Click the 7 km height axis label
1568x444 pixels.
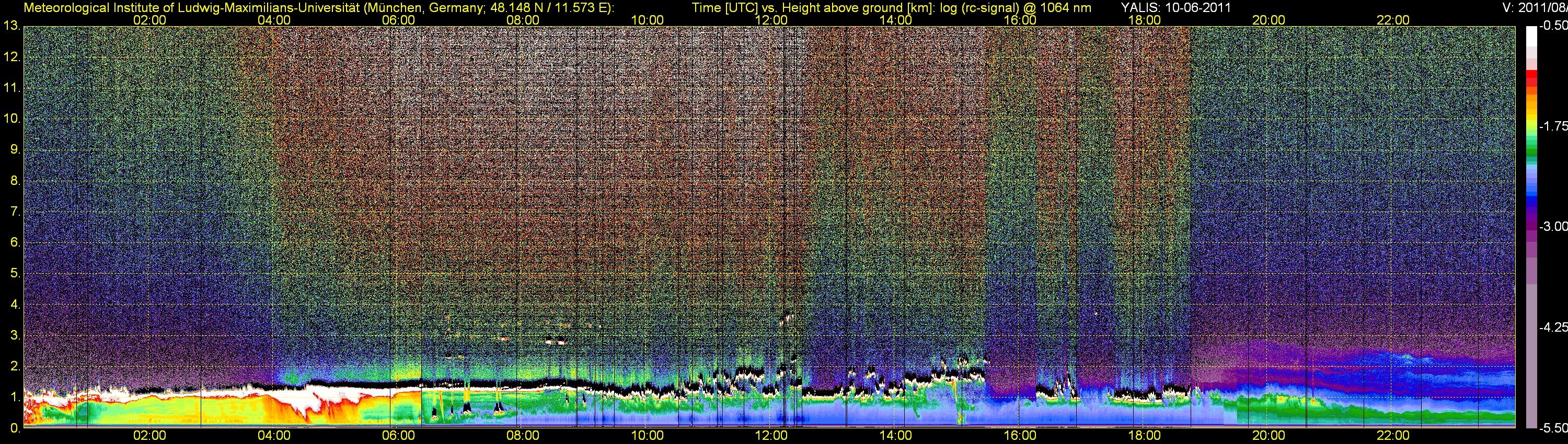point(15,212)
